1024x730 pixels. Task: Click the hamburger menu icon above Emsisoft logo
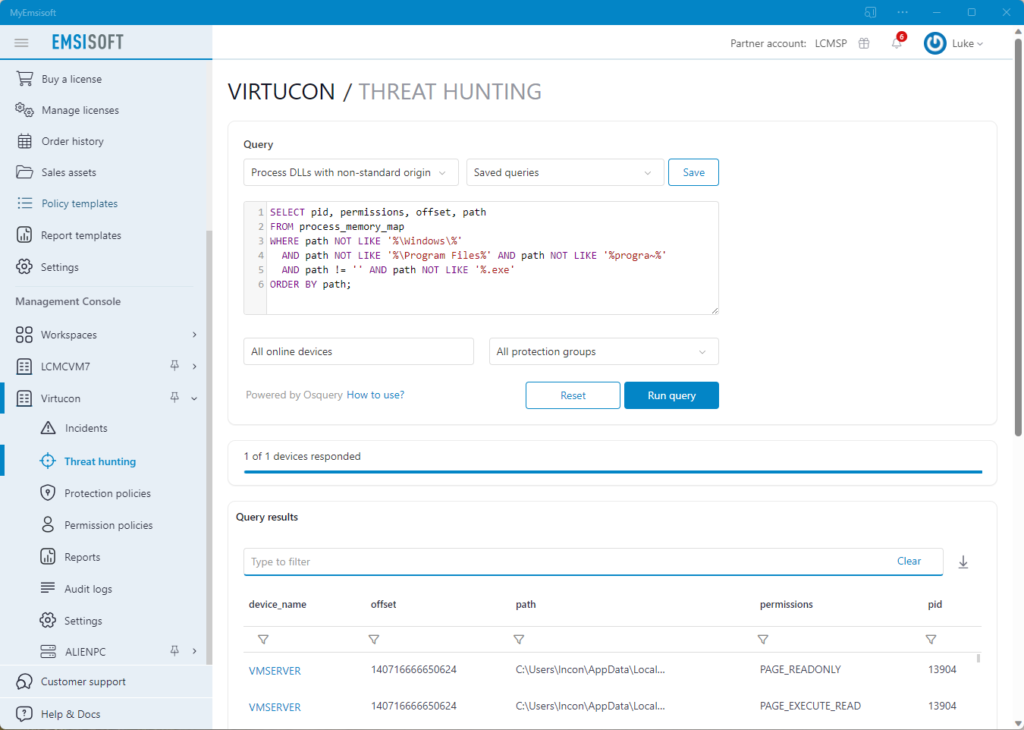pyautogui.click(x=21, y=42)
